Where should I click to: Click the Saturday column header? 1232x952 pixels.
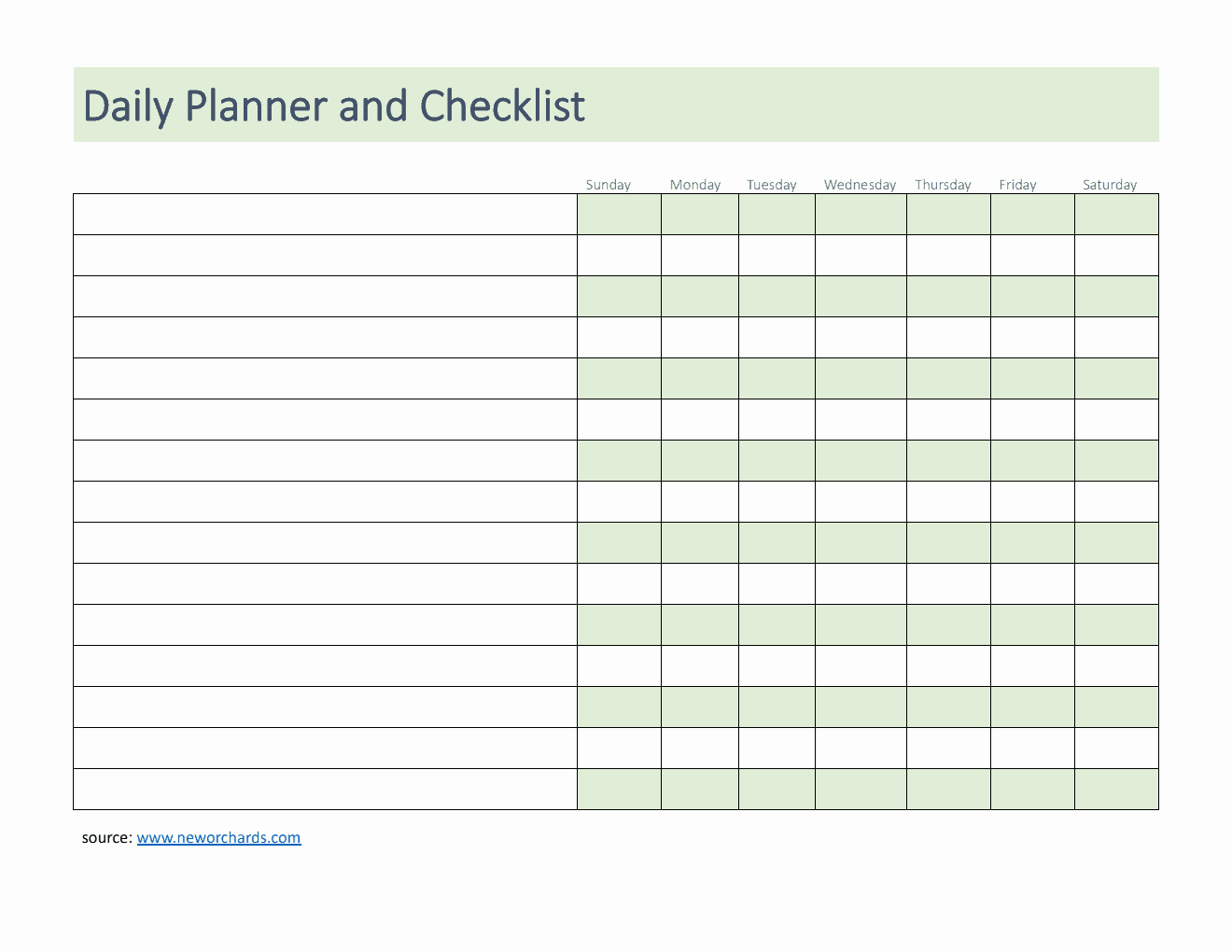coord(1110,185)
